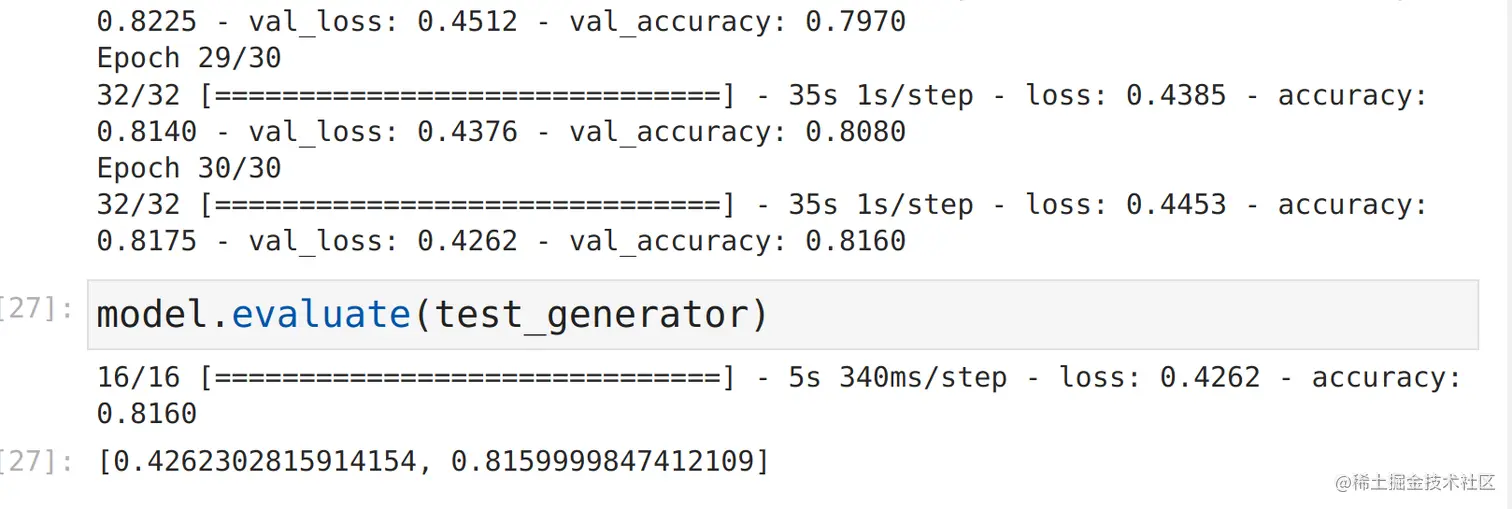Click the loss: 0.4453 text in Epoch 30
This screenshot has width=1512, height=509.
click(x=1126, y=205)
